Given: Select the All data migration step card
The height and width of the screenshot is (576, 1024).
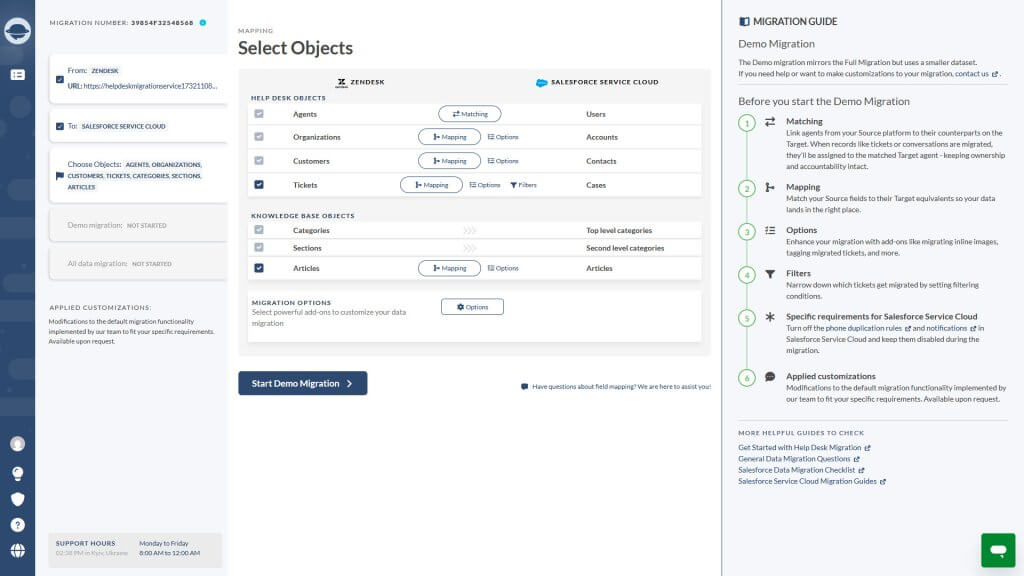Looking at the screenshot, I should coord(138,264).
